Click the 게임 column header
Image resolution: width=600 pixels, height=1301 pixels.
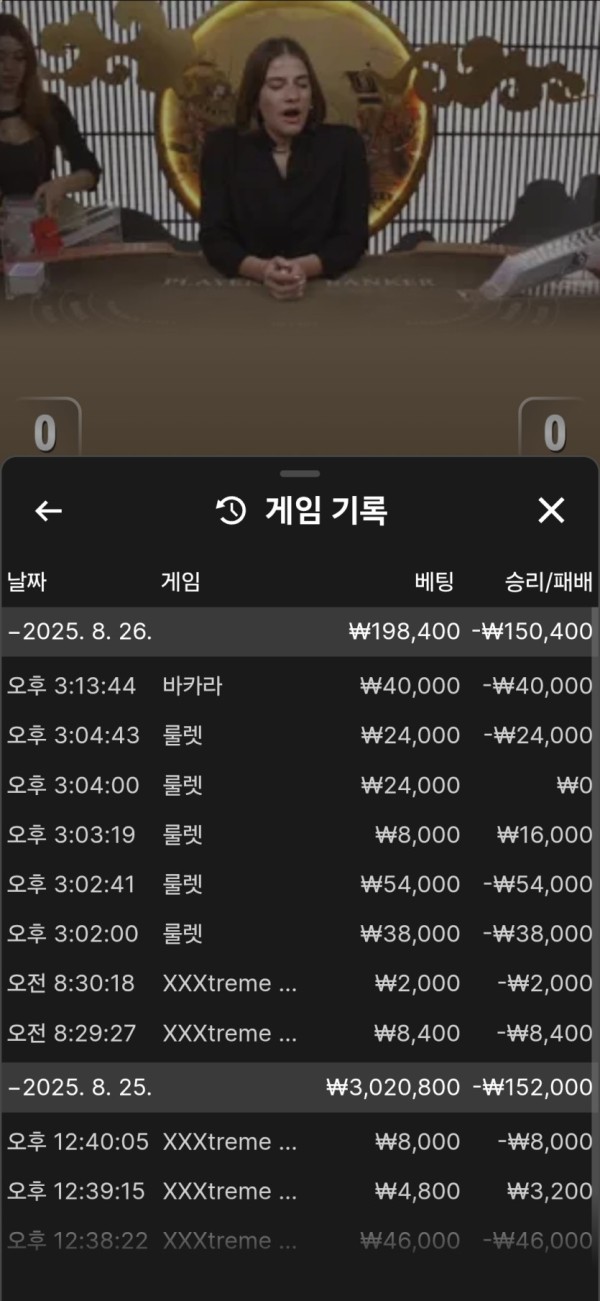point(181,582)
